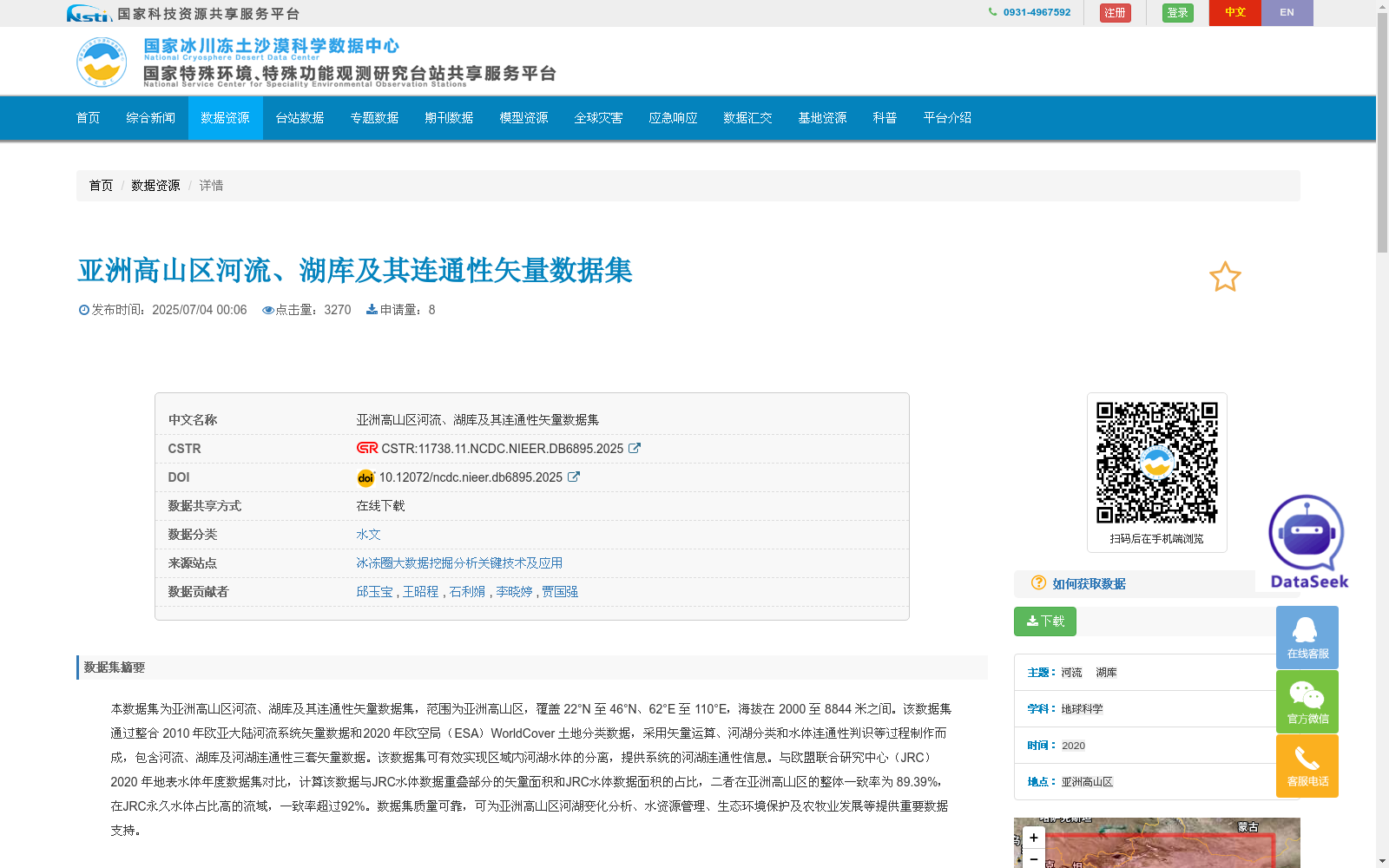The height and width of the screenshot is (868, 1389).
Task: Click the external link icon next to CSTR
Action: [x=635, y=448]
